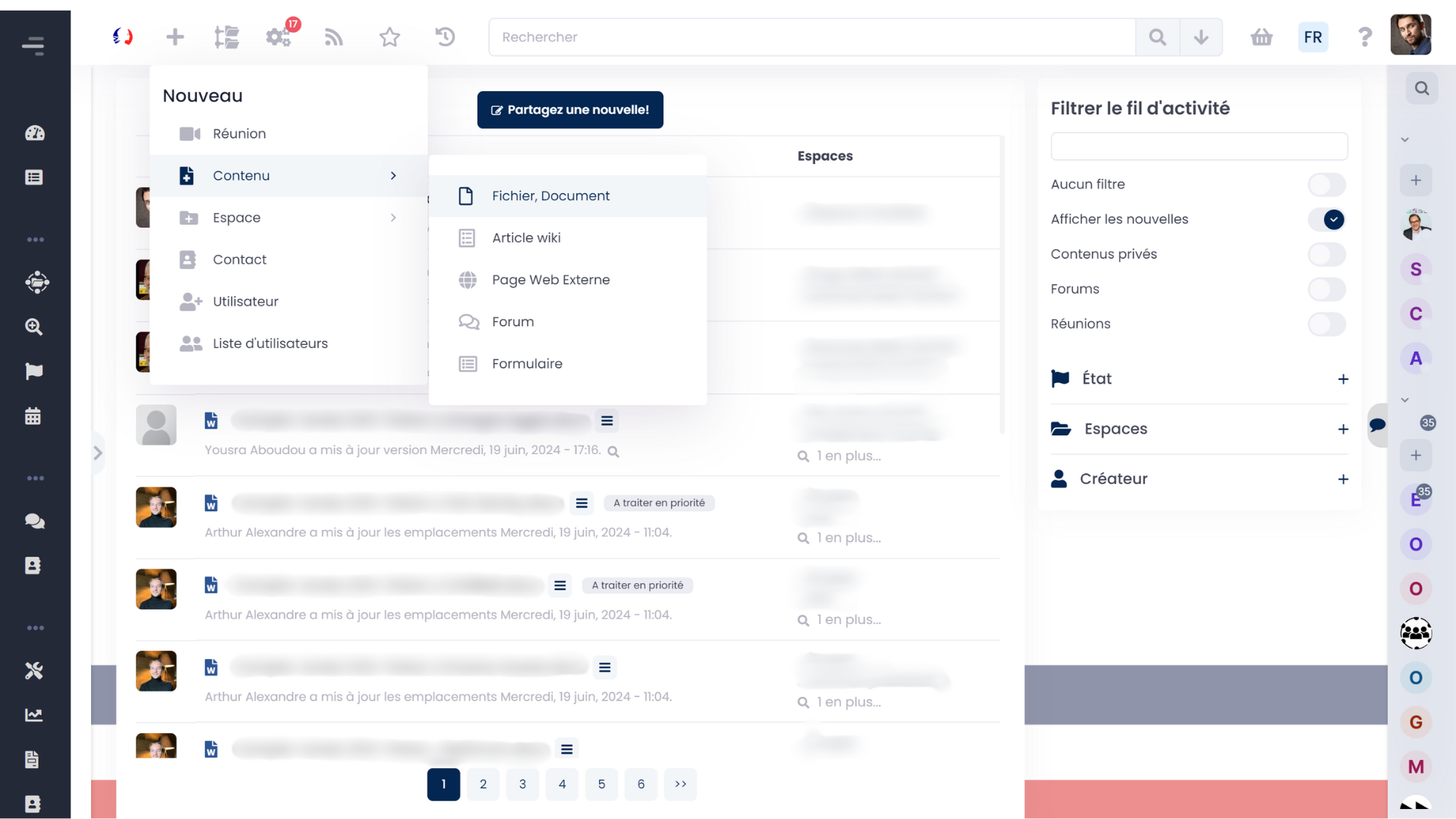Expand the Espace submenu arrow
Image resolution: width=1456 pixels, height=819 pixels.
pos(393,218)
